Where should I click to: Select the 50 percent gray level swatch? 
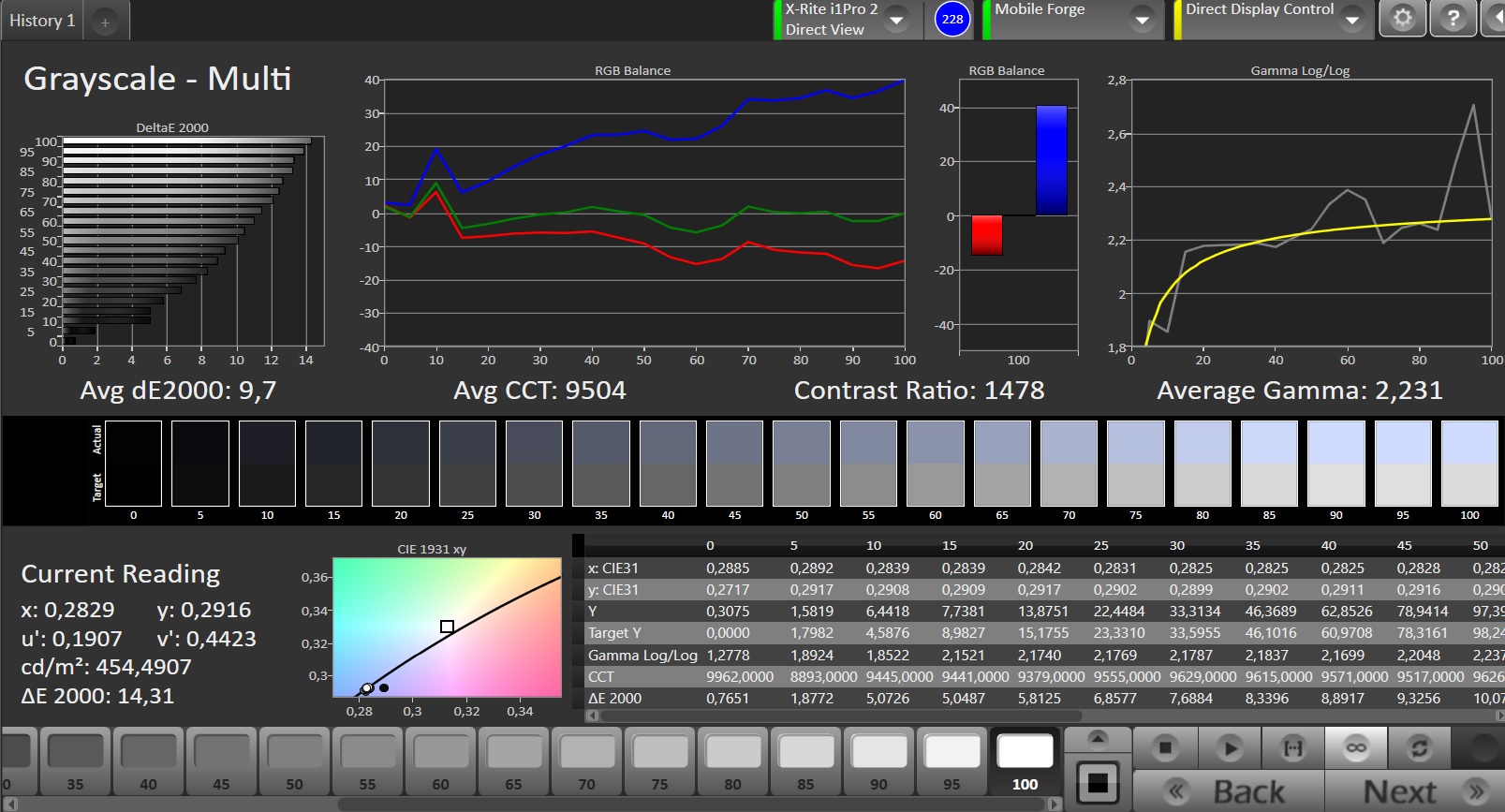[295, 760]
